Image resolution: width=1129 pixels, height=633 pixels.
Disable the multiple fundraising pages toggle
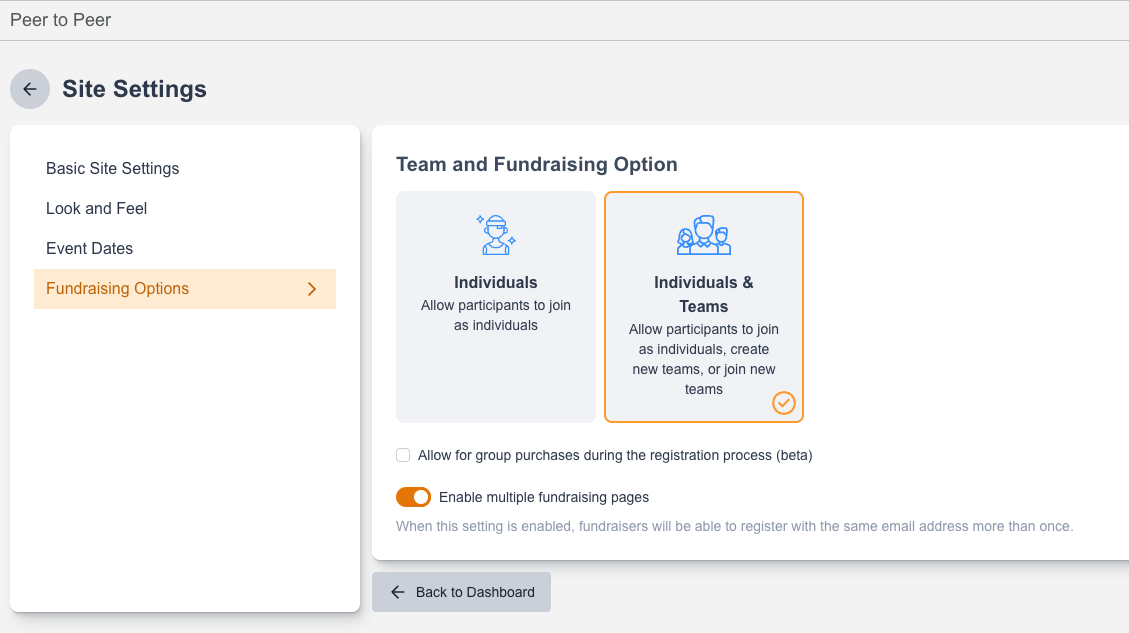[413, 497]
